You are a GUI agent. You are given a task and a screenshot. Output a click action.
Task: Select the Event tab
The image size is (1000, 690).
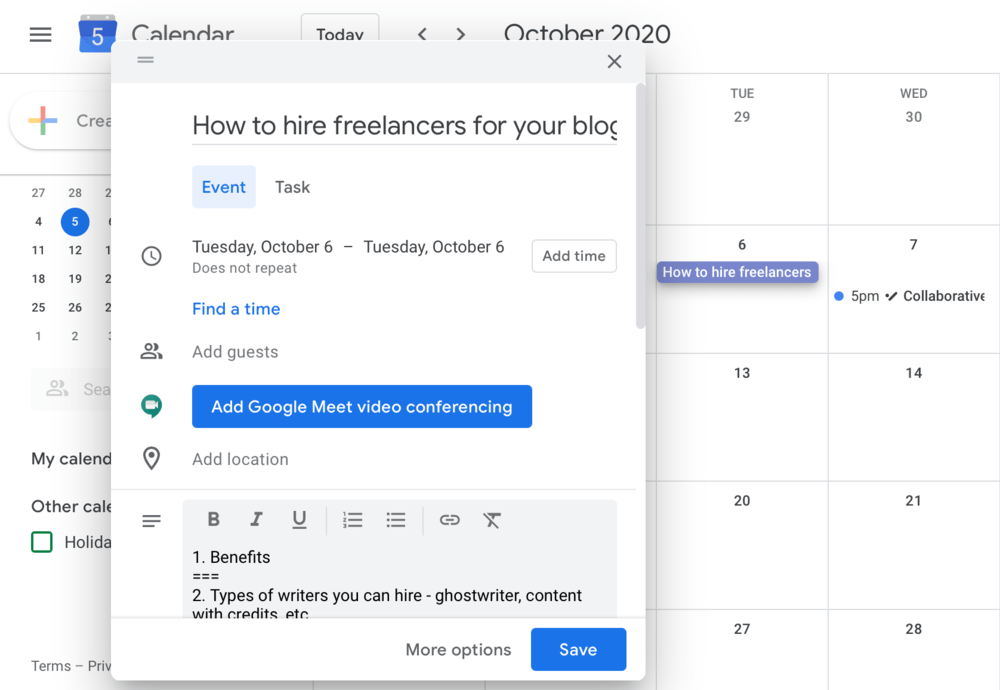[x=223, y=187]
